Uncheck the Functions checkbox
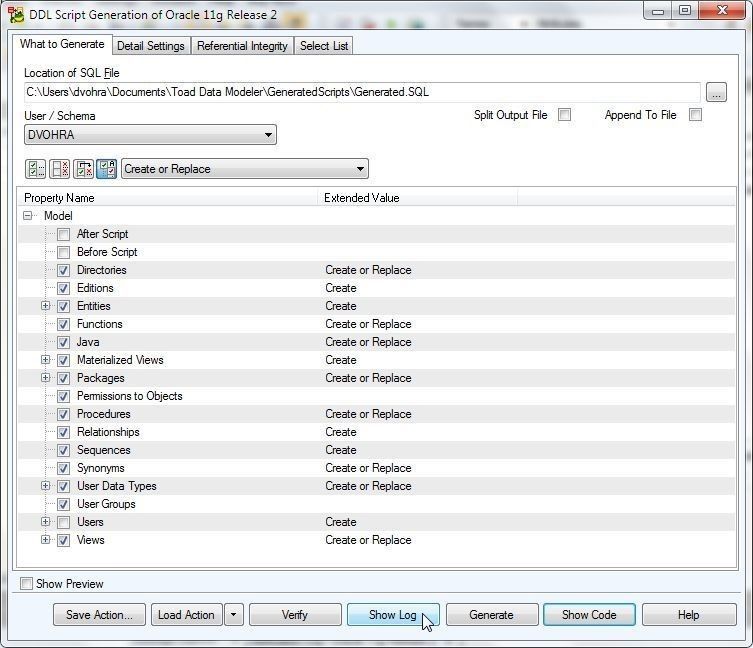This screenshot has width=753, height=648. click(63, 324)
